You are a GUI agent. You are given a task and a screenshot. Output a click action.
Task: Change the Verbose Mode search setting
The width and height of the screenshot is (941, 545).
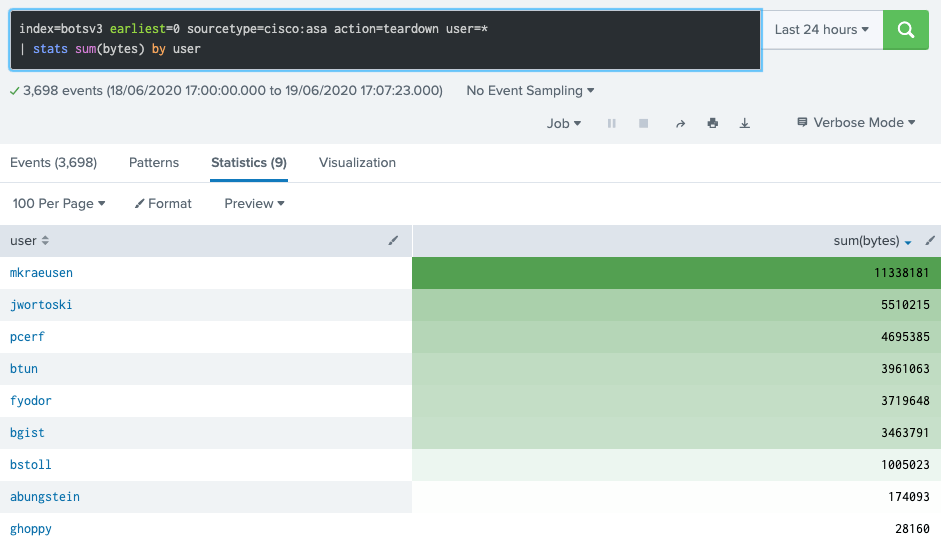[856, 123]
